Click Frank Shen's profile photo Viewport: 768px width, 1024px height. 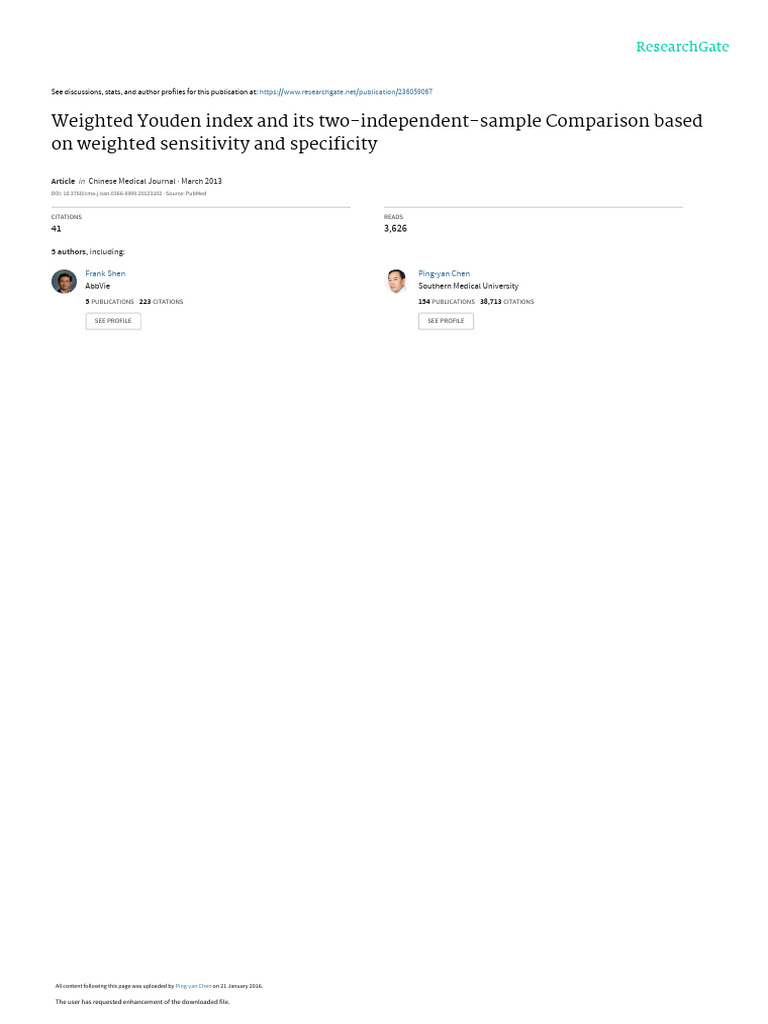(x=64, y=281)
